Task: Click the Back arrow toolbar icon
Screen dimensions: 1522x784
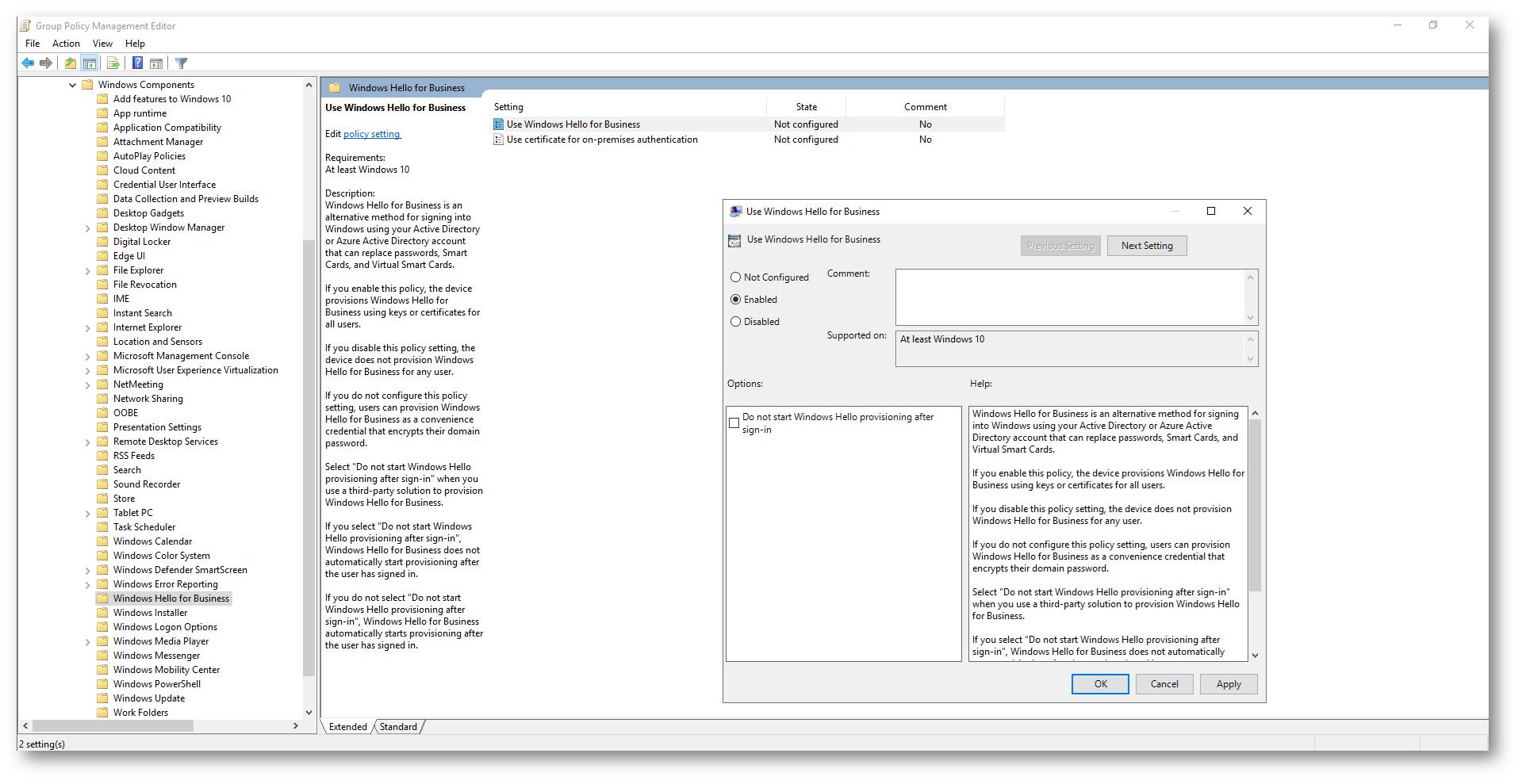Action: tap(28, 63)
